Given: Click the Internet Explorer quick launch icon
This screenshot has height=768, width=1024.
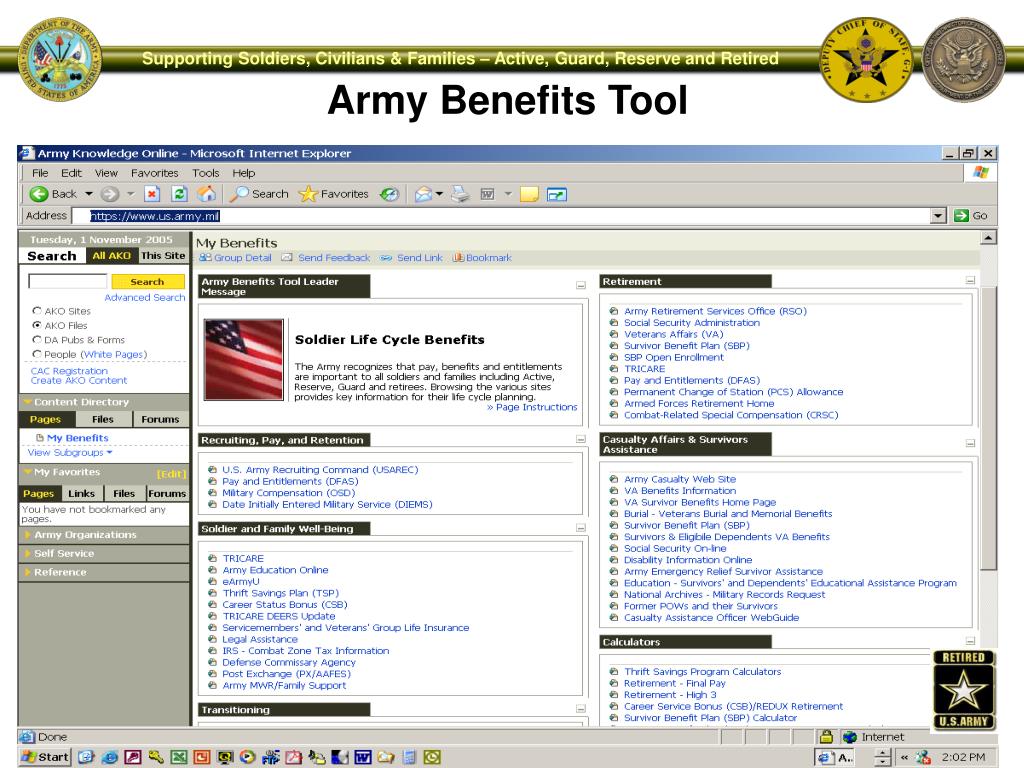Looking at the screenshot, I should (x=109, y=758).
